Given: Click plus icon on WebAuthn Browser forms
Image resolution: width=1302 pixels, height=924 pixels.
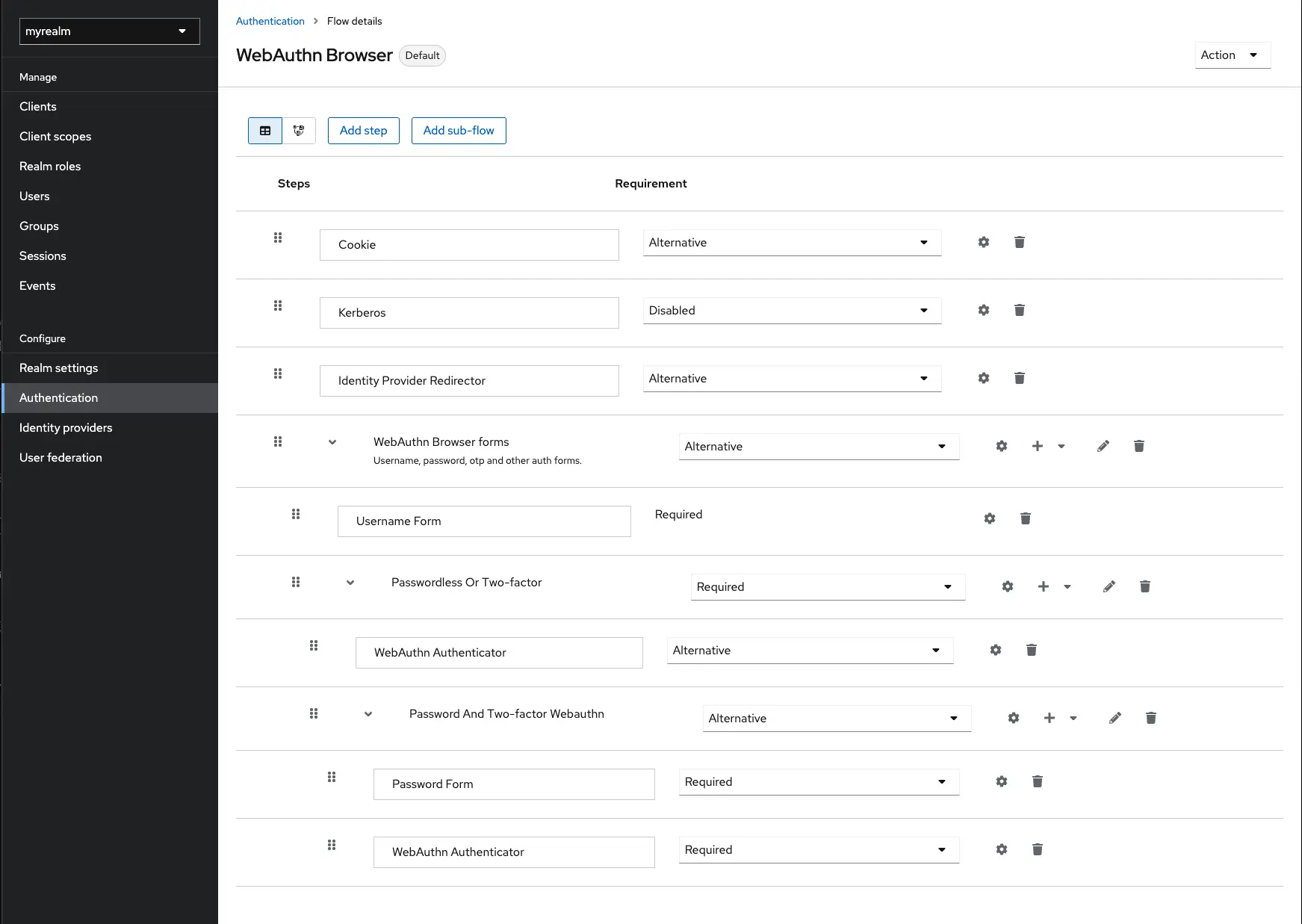Looking at the screenshot, I should (x=1038, y=446).
